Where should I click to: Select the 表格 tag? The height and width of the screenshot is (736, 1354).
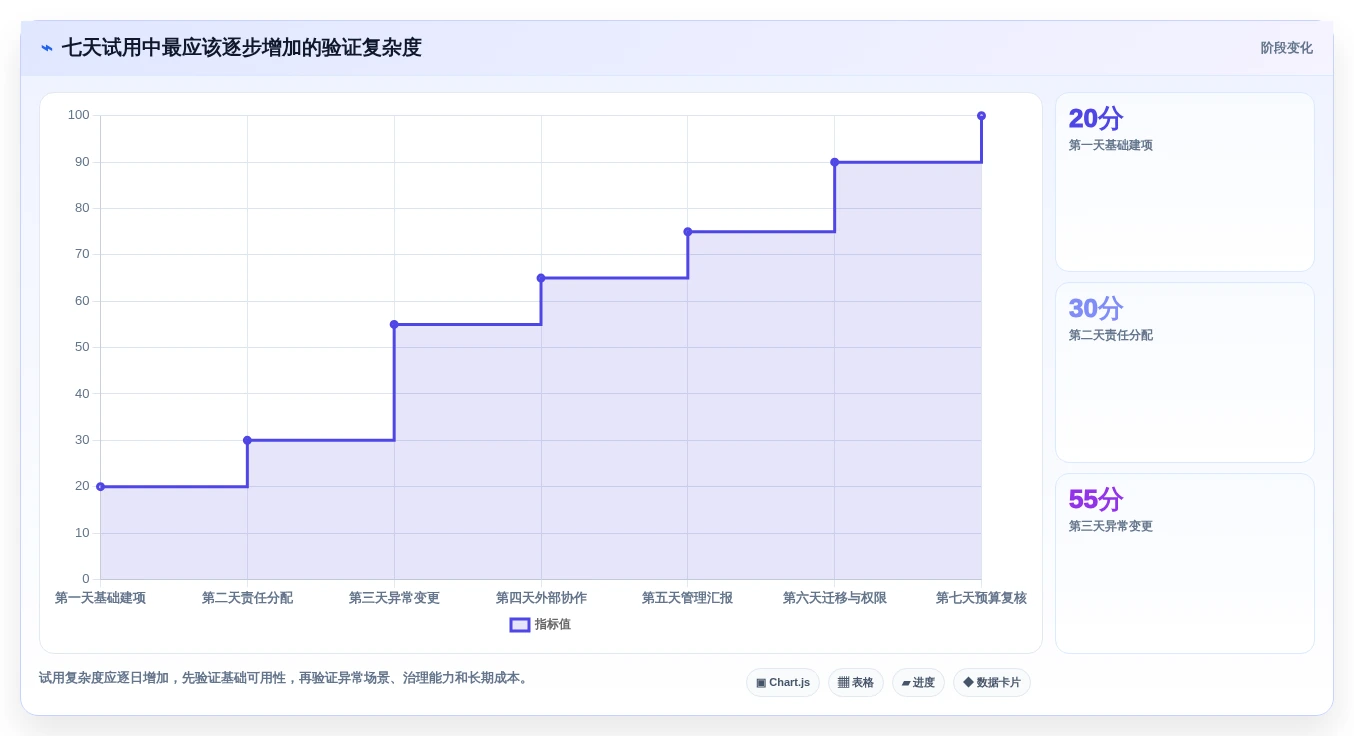pos(856,683)
